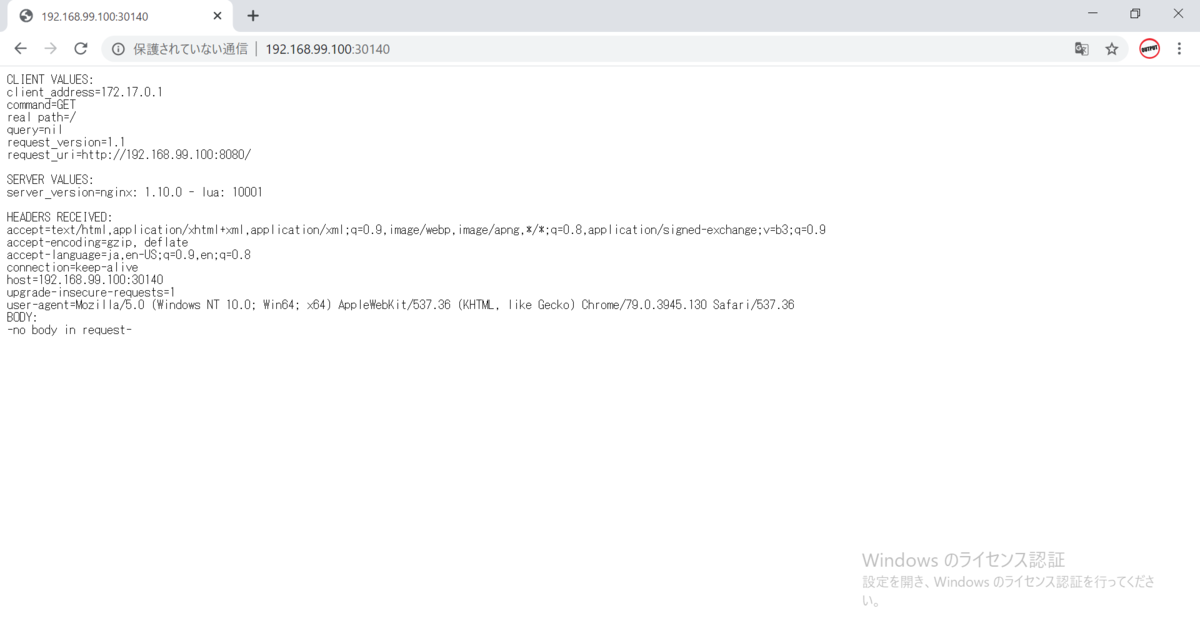This screenshot has height=638, width=1200.
Task: Close the 192.168.99.100:30140 tab
Action: click(217, 15)
